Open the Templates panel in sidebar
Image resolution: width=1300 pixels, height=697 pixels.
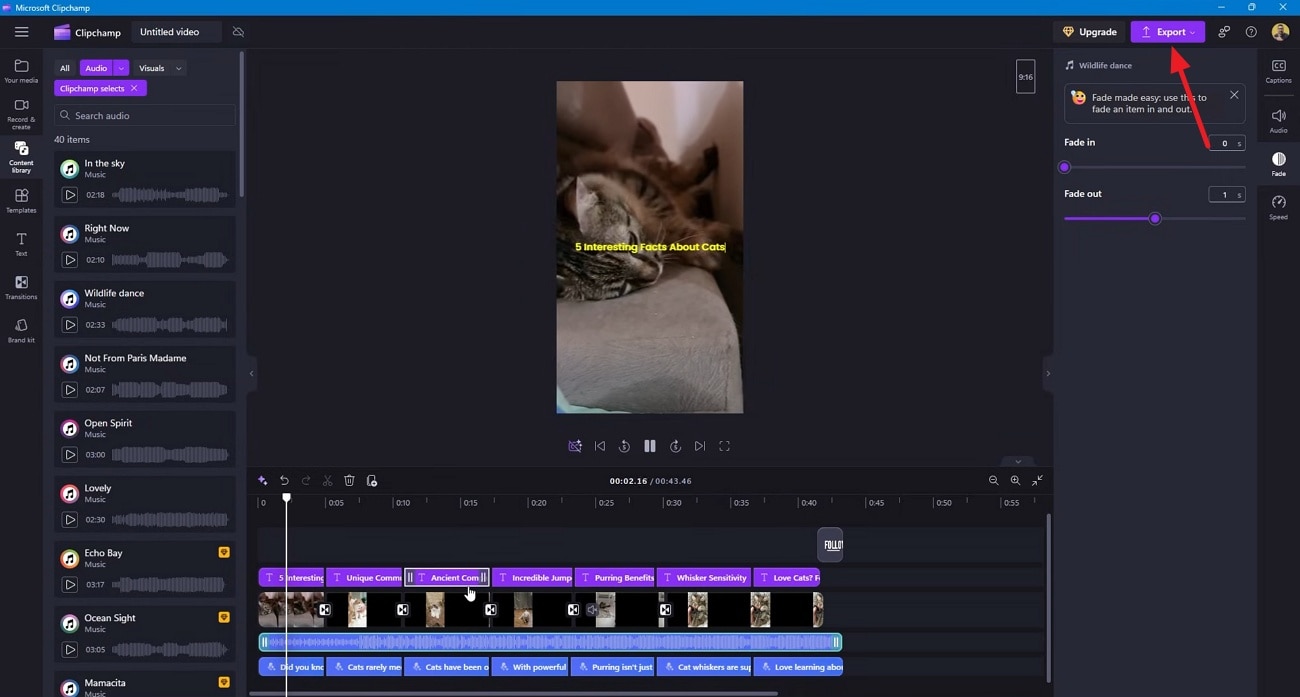pyautogui.click(x=20, y=201)
